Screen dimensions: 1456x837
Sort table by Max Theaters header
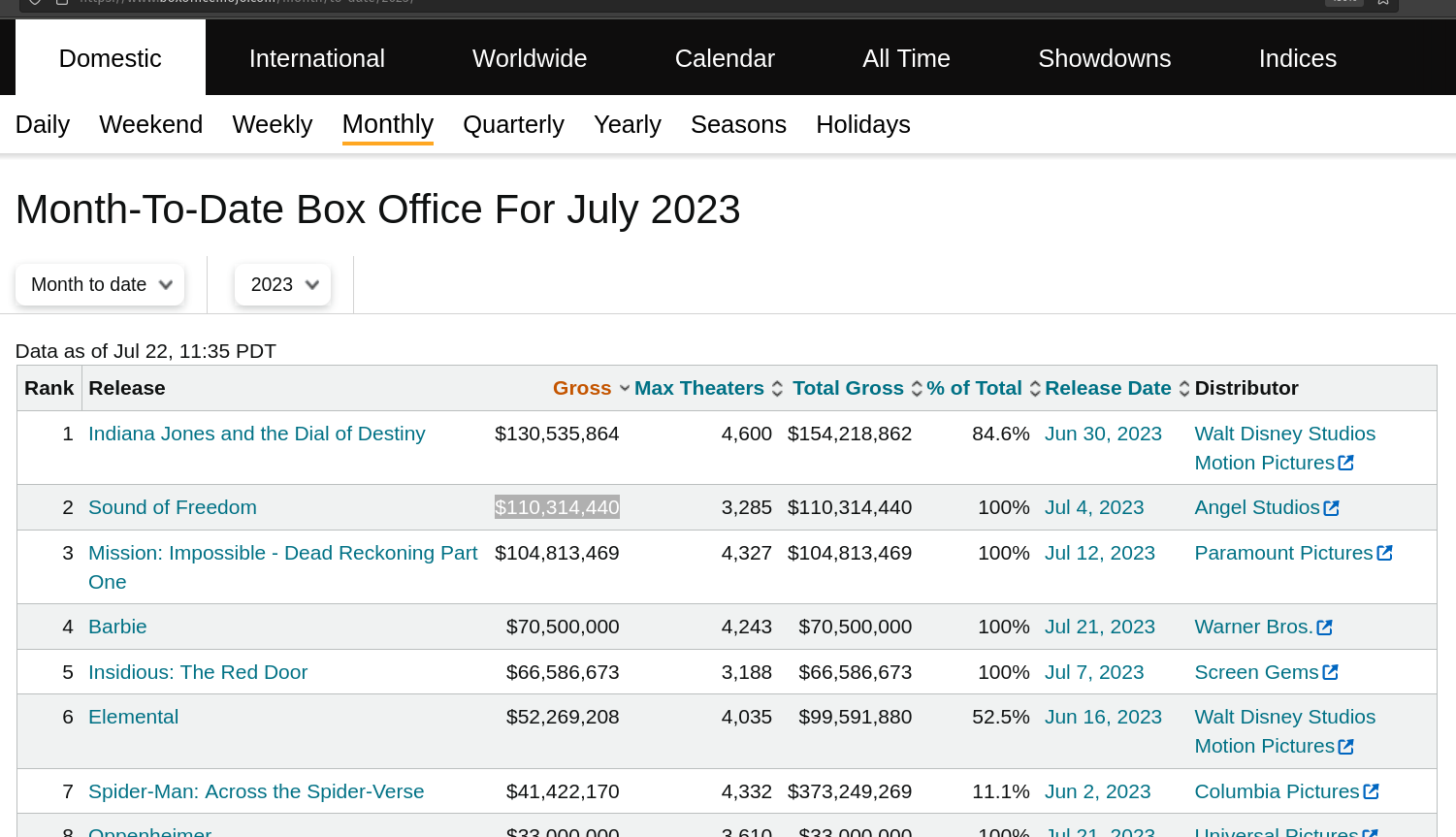[x=699, y=388]
